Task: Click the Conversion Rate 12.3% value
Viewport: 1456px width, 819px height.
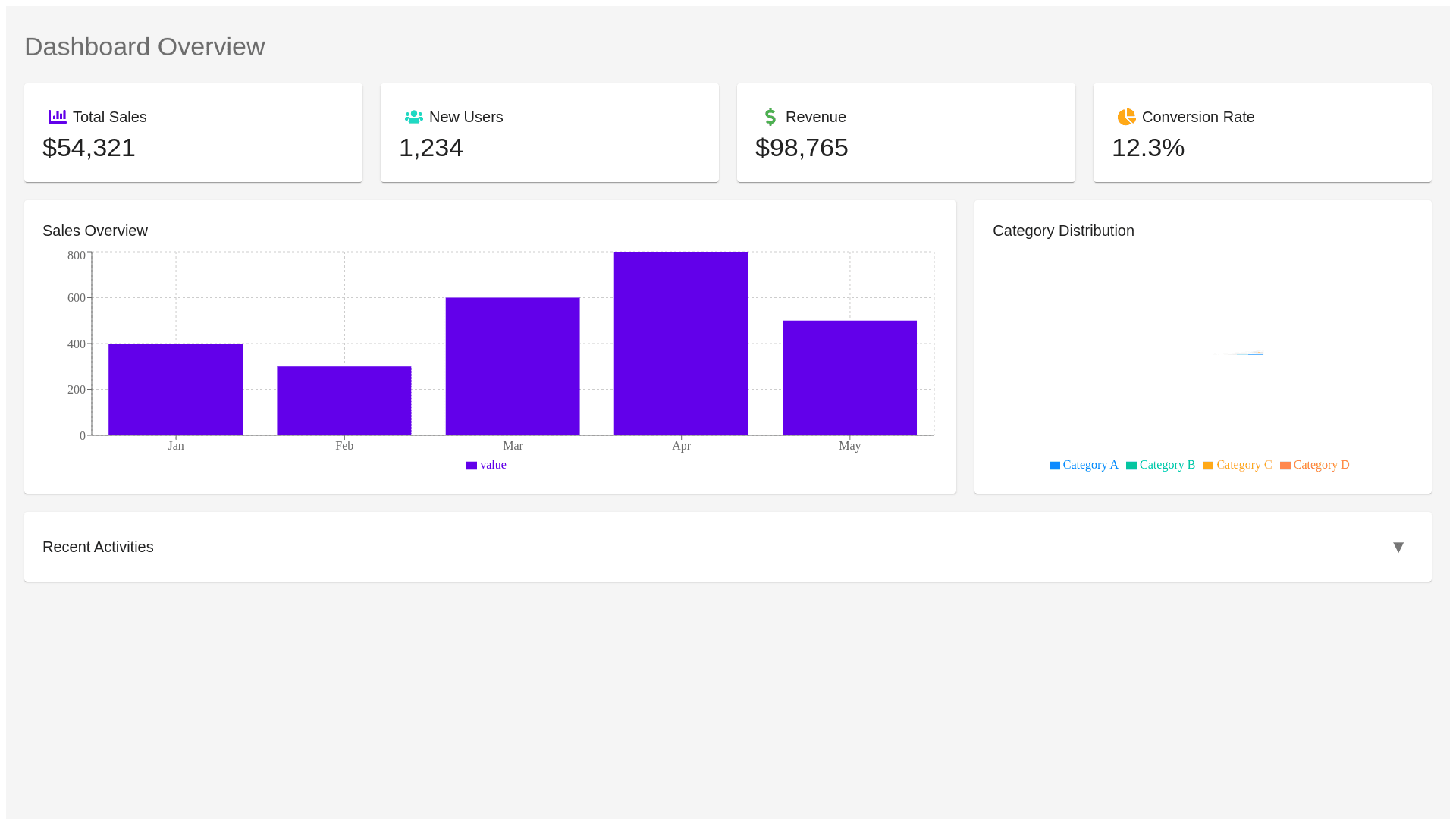Action: [x=1148, y=148]
